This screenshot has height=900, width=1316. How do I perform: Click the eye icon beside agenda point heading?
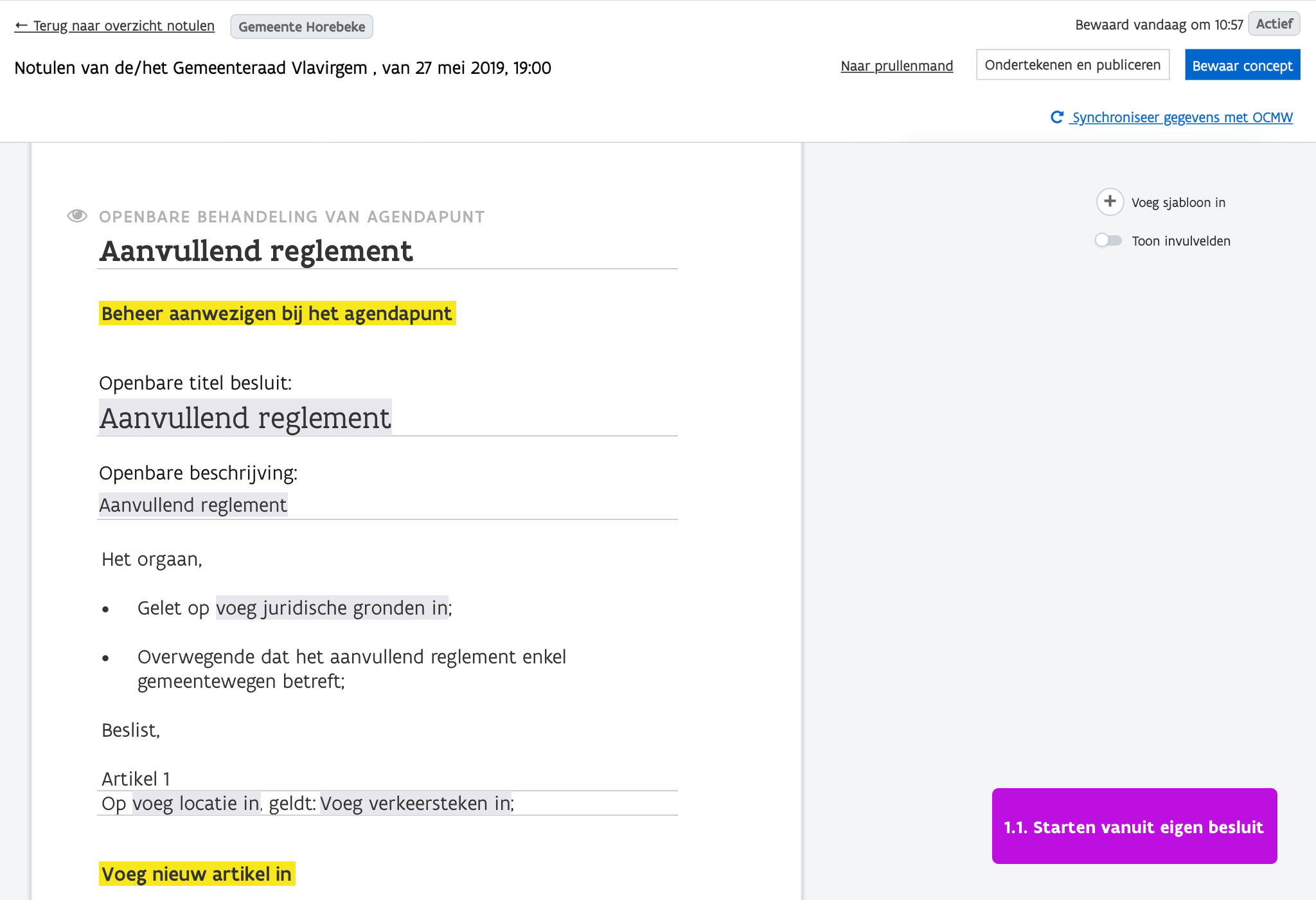(x=77, y=216)
